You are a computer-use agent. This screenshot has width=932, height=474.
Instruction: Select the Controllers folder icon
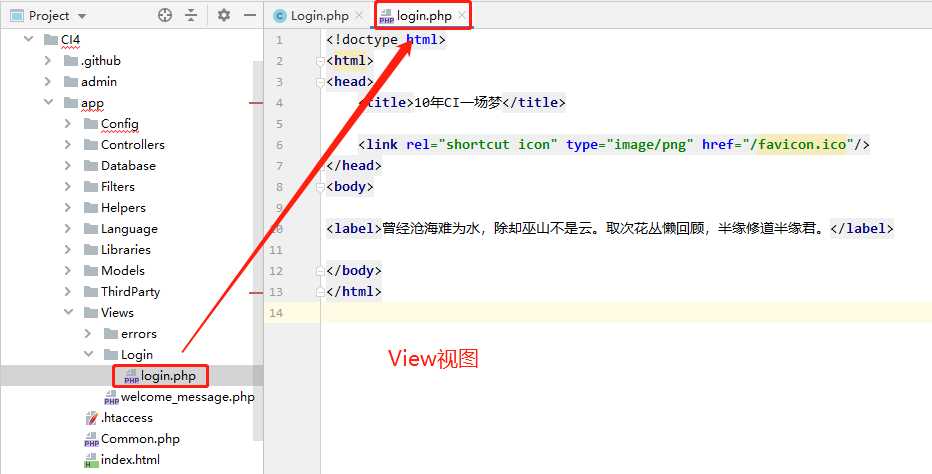(91, 145)
